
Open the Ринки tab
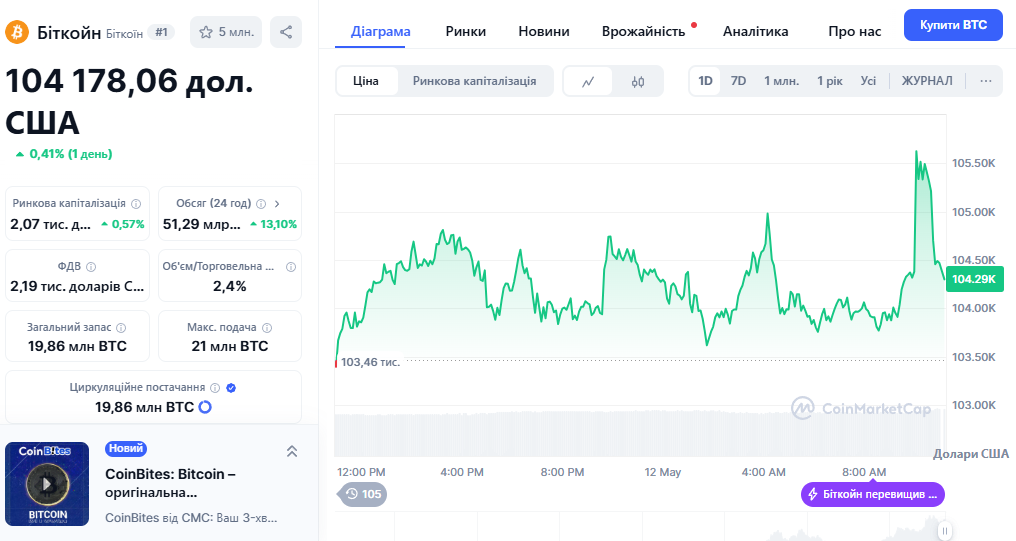pyautogui.click(x=465, y=31)
